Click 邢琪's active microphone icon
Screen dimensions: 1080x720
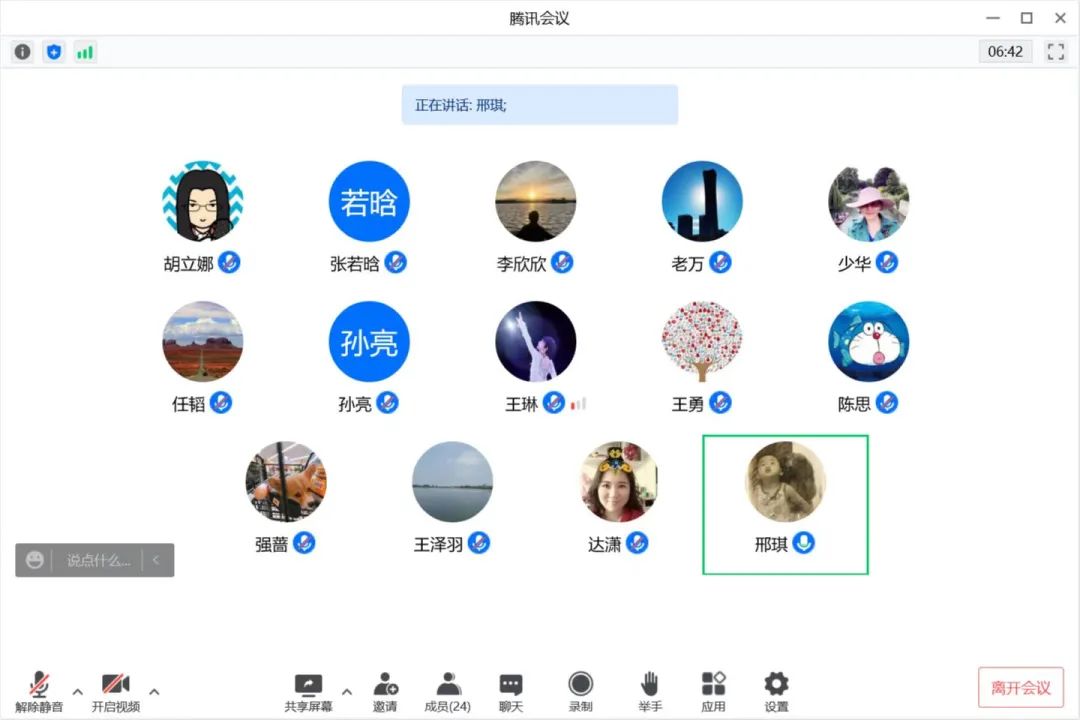tap(804, 543)
